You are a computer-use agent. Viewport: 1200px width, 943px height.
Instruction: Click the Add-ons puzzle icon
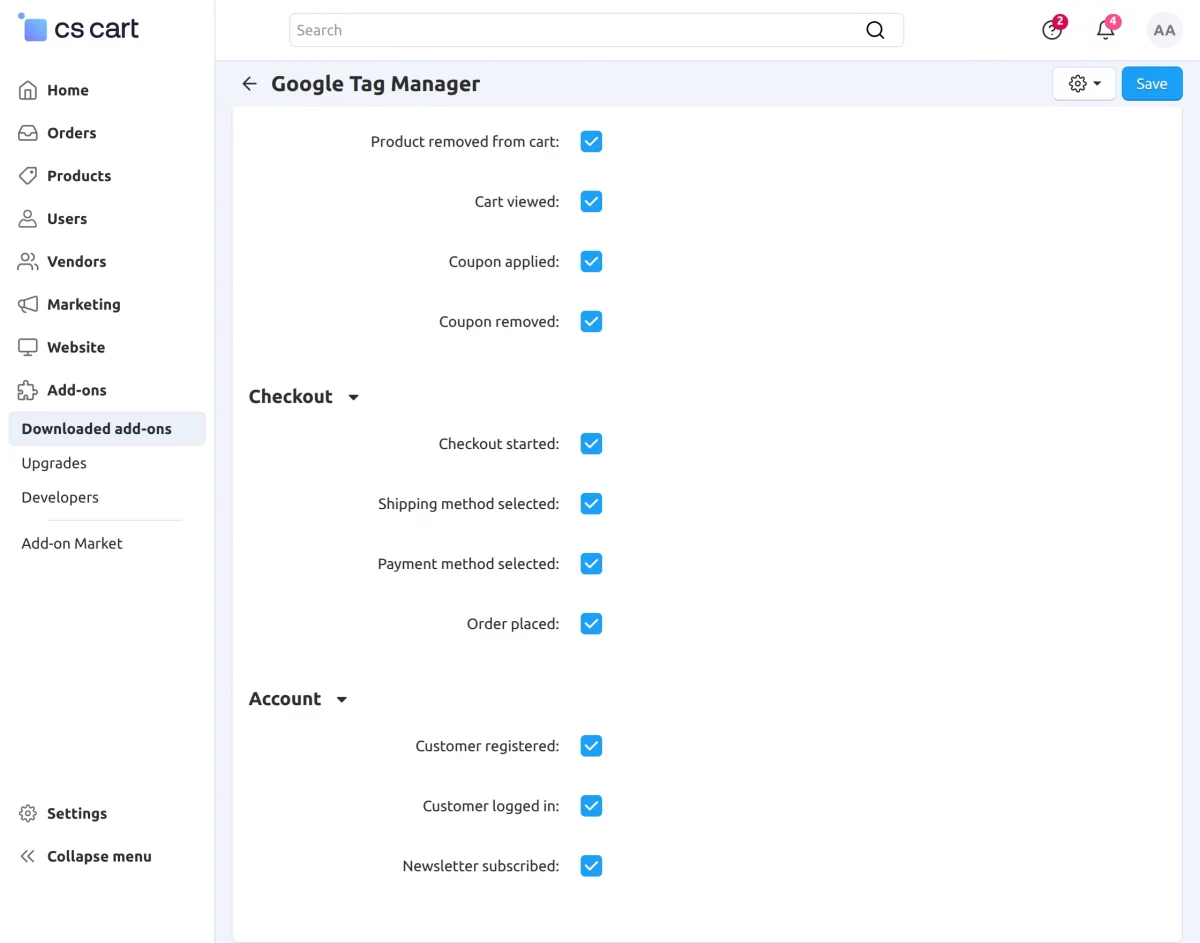coord(28,391)
